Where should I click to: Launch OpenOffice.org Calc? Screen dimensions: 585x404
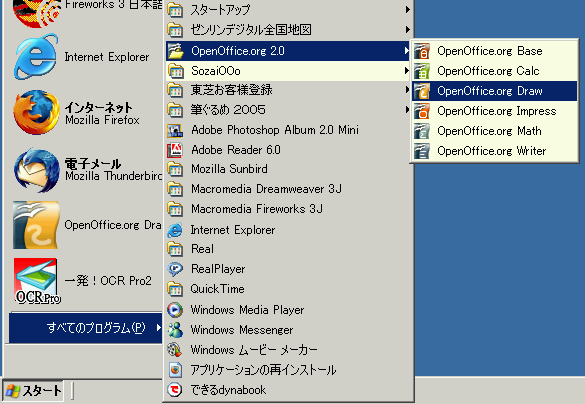[x=494, y=71]
